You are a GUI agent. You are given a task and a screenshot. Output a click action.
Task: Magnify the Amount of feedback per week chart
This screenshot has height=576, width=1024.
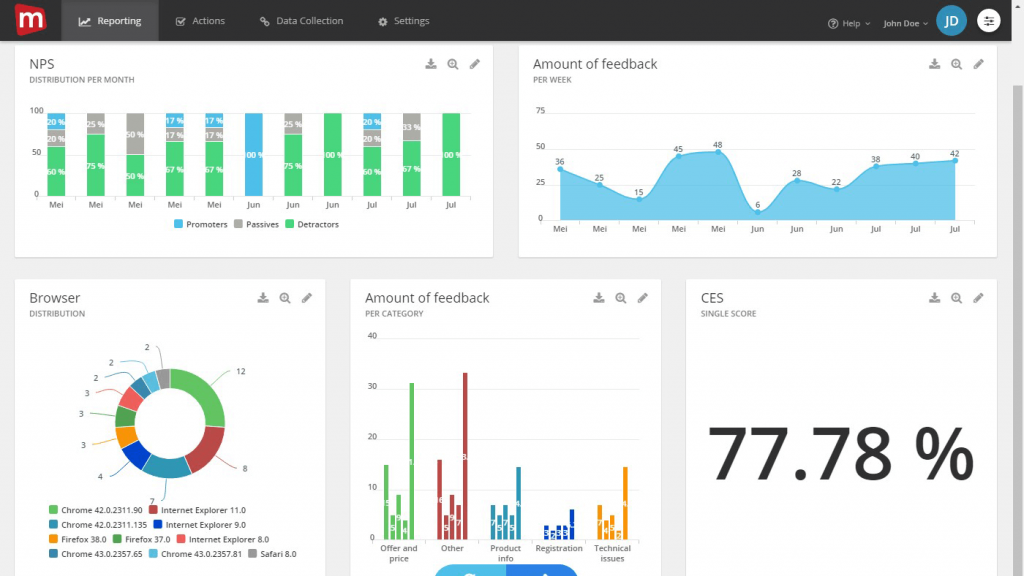(x=957, y=64)
